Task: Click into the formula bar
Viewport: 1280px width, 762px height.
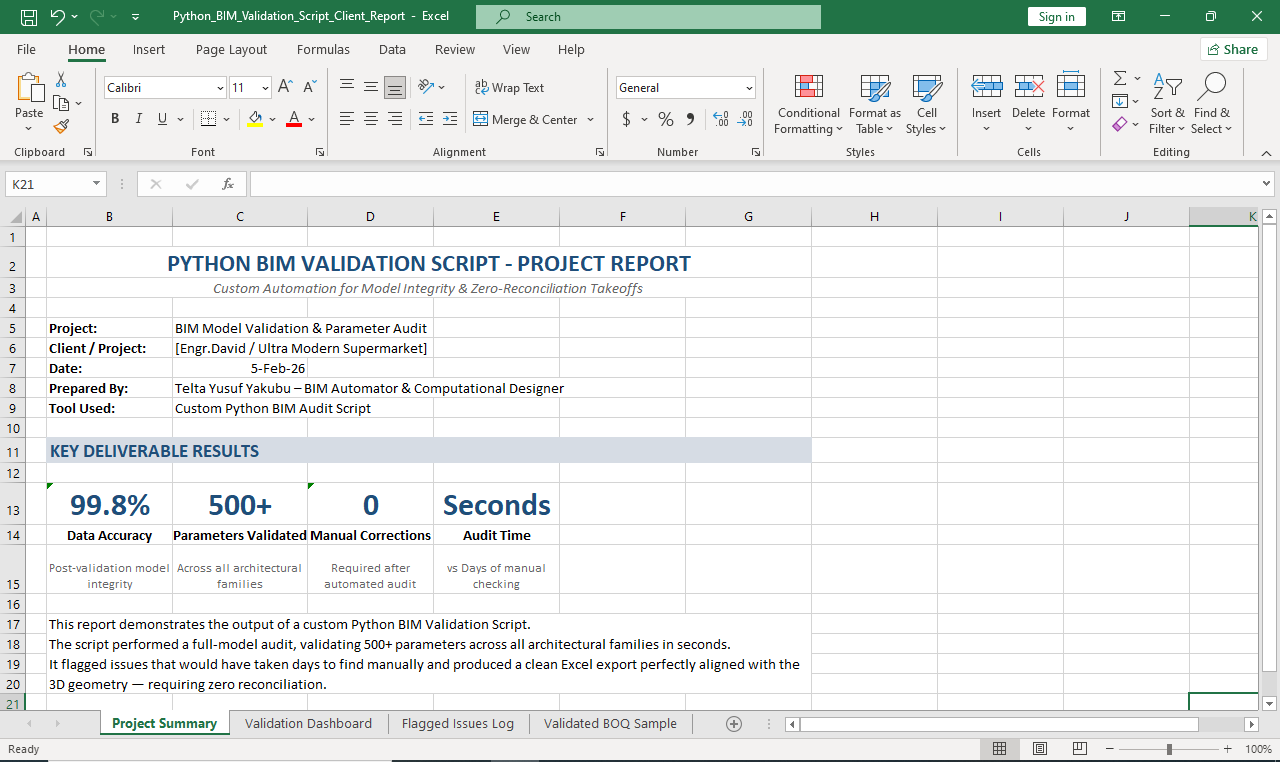Action: click(x=755, y=184)
